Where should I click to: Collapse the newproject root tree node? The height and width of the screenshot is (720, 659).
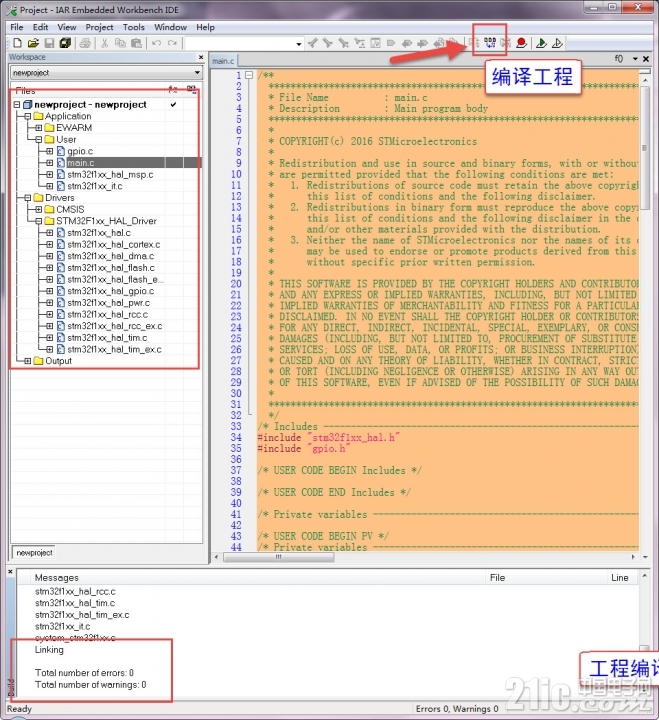17,105
